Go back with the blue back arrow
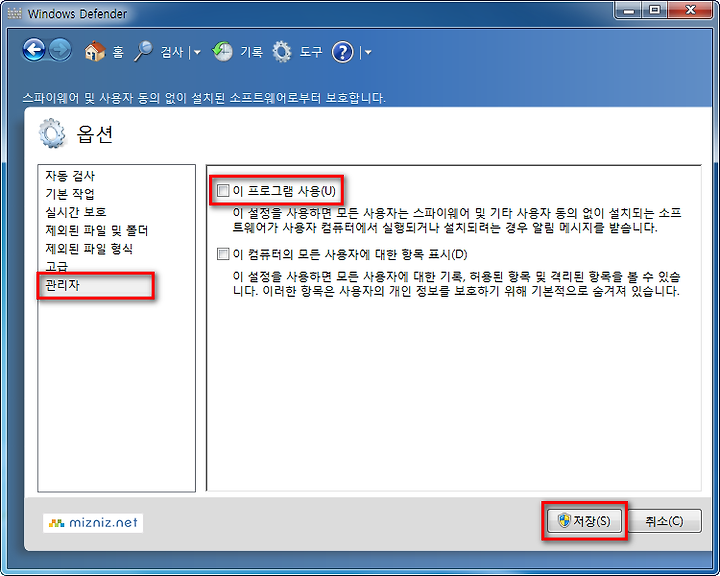Viewport: 720px width, 576px height. 34,51
